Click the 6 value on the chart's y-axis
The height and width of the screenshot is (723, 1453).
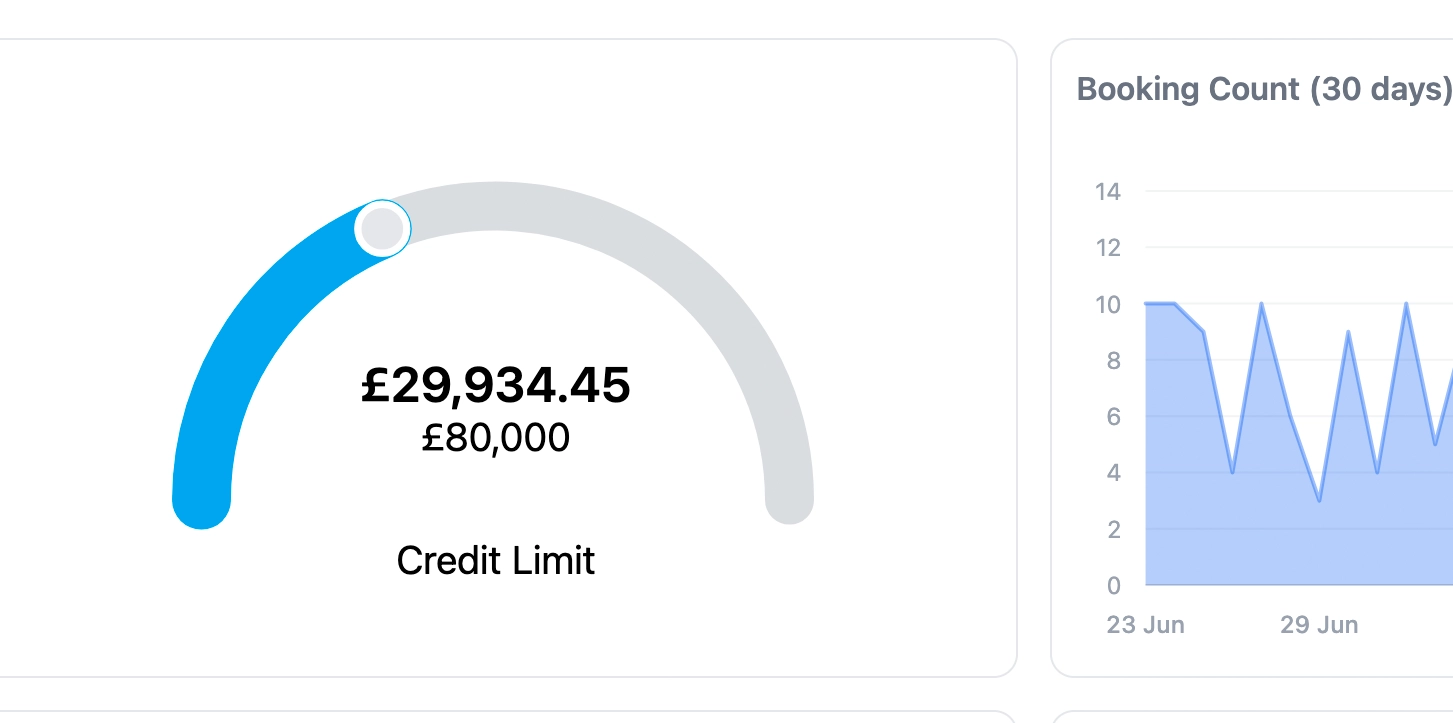1113,416
